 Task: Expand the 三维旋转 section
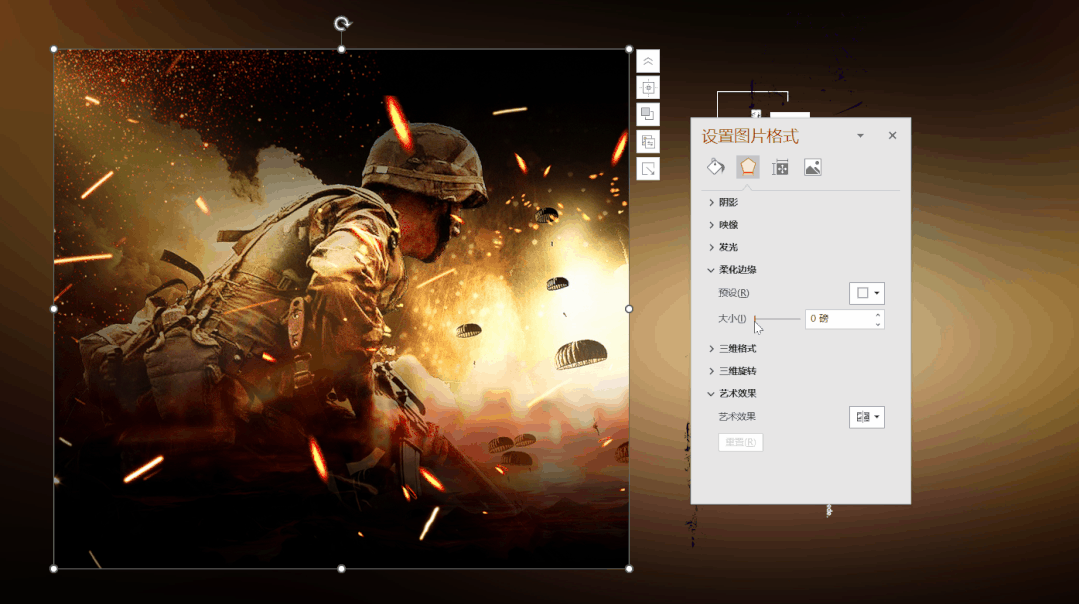tap(732, 371)
